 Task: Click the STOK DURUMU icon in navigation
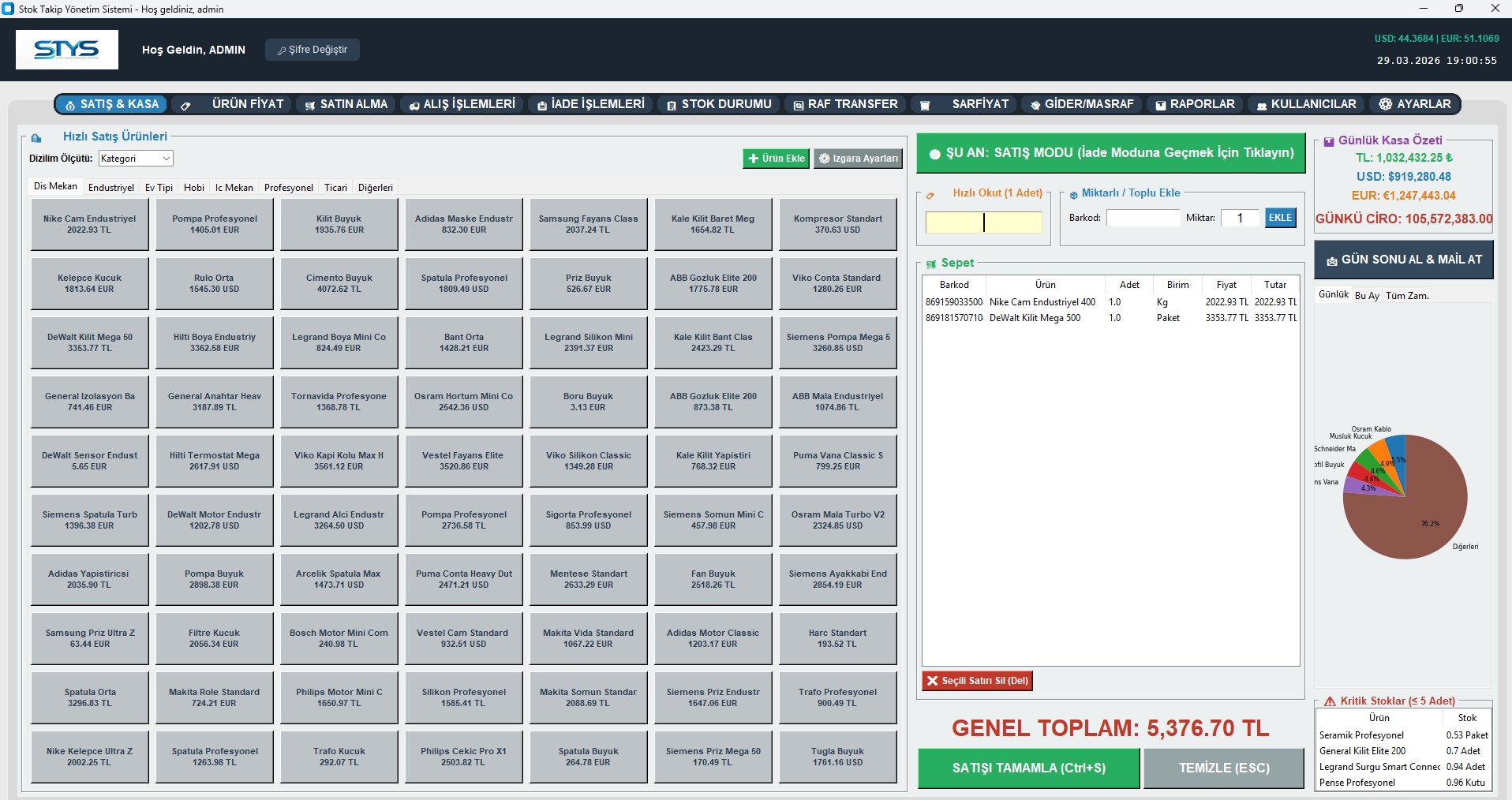(672, 105)
